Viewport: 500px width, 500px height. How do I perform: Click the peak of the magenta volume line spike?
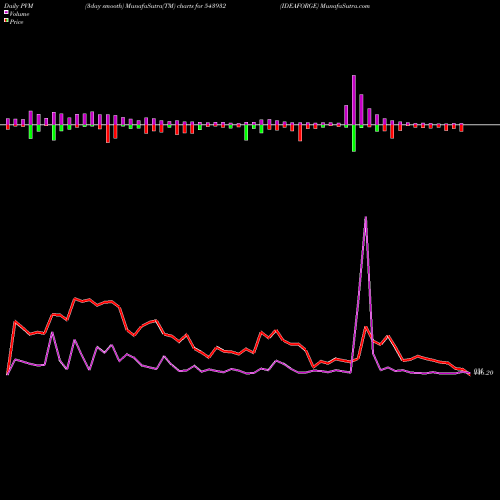(x=366, y=217)
